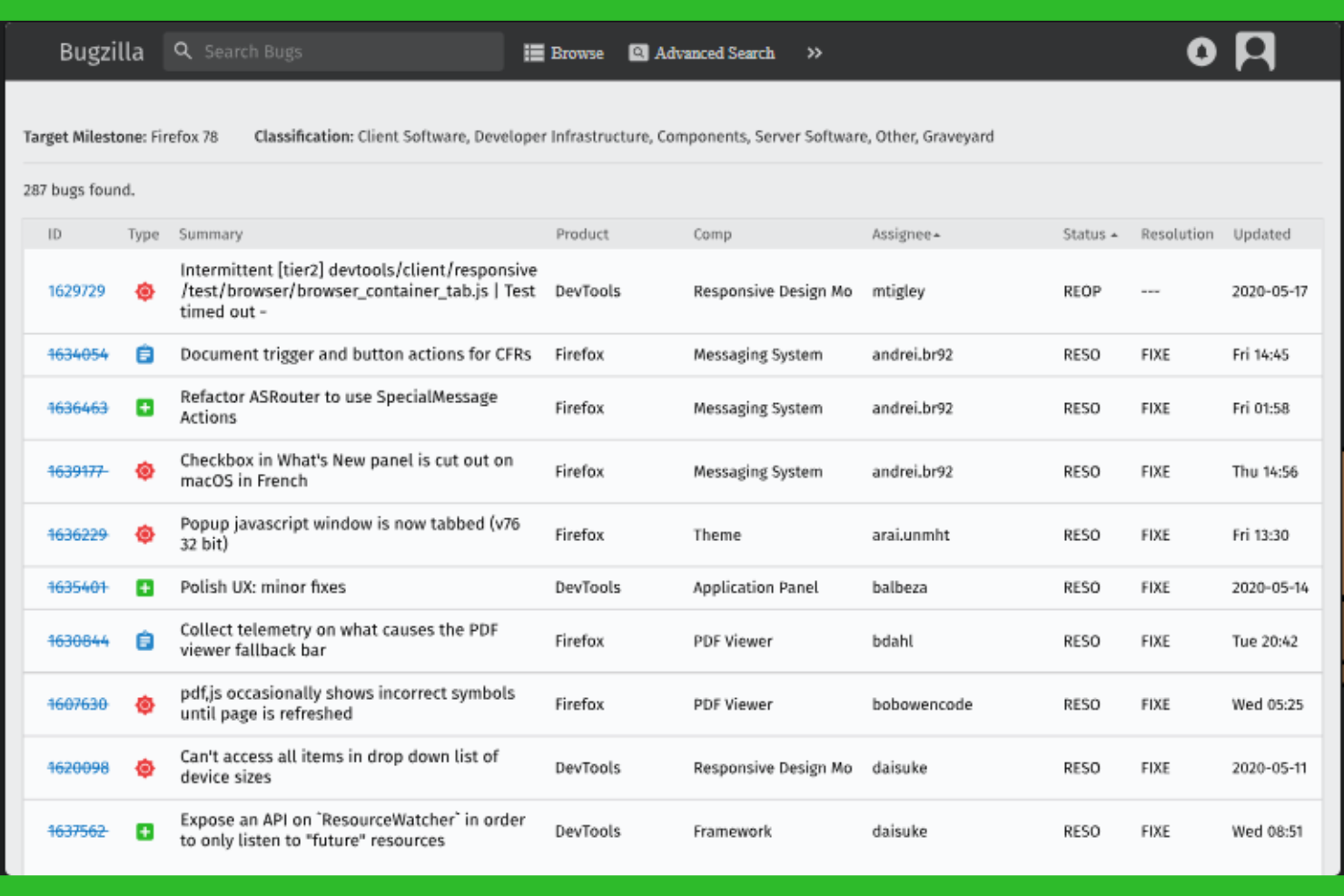
Task: Click the task type icon on bug 1634054
Action: point(144,354)
